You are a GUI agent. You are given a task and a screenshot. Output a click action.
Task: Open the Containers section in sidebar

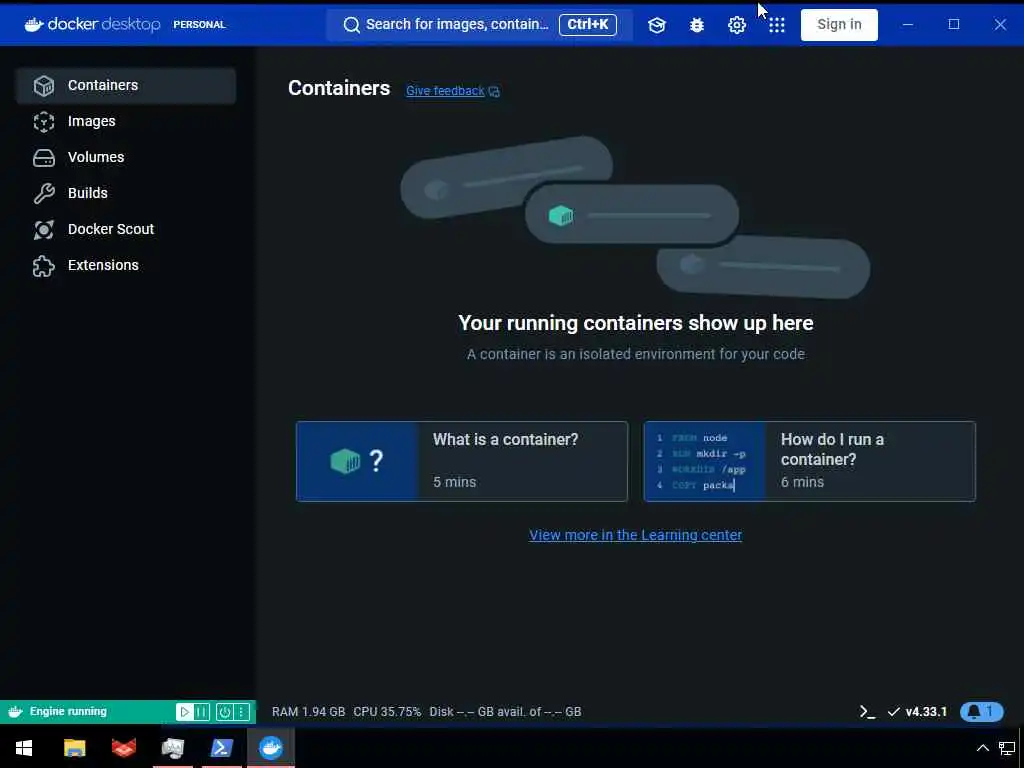(x=126, y=86)
